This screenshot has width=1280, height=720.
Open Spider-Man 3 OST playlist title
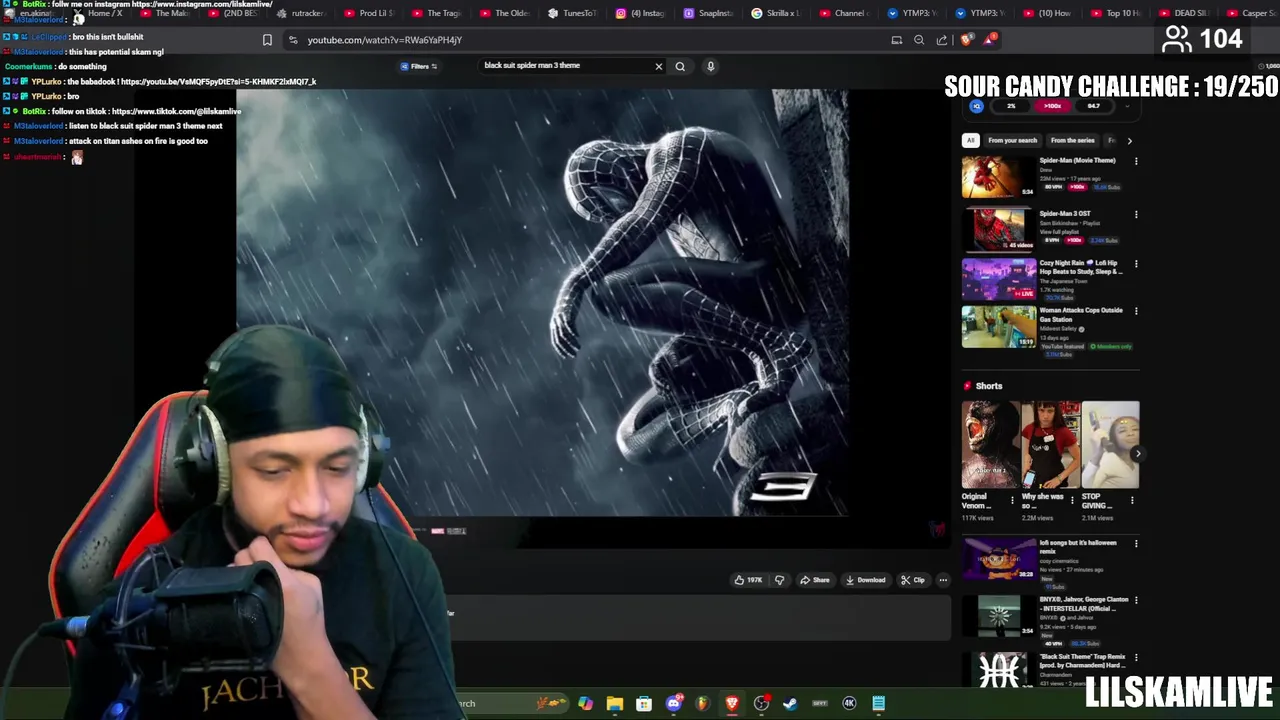pyautogui.click(x=1064, y=213)
